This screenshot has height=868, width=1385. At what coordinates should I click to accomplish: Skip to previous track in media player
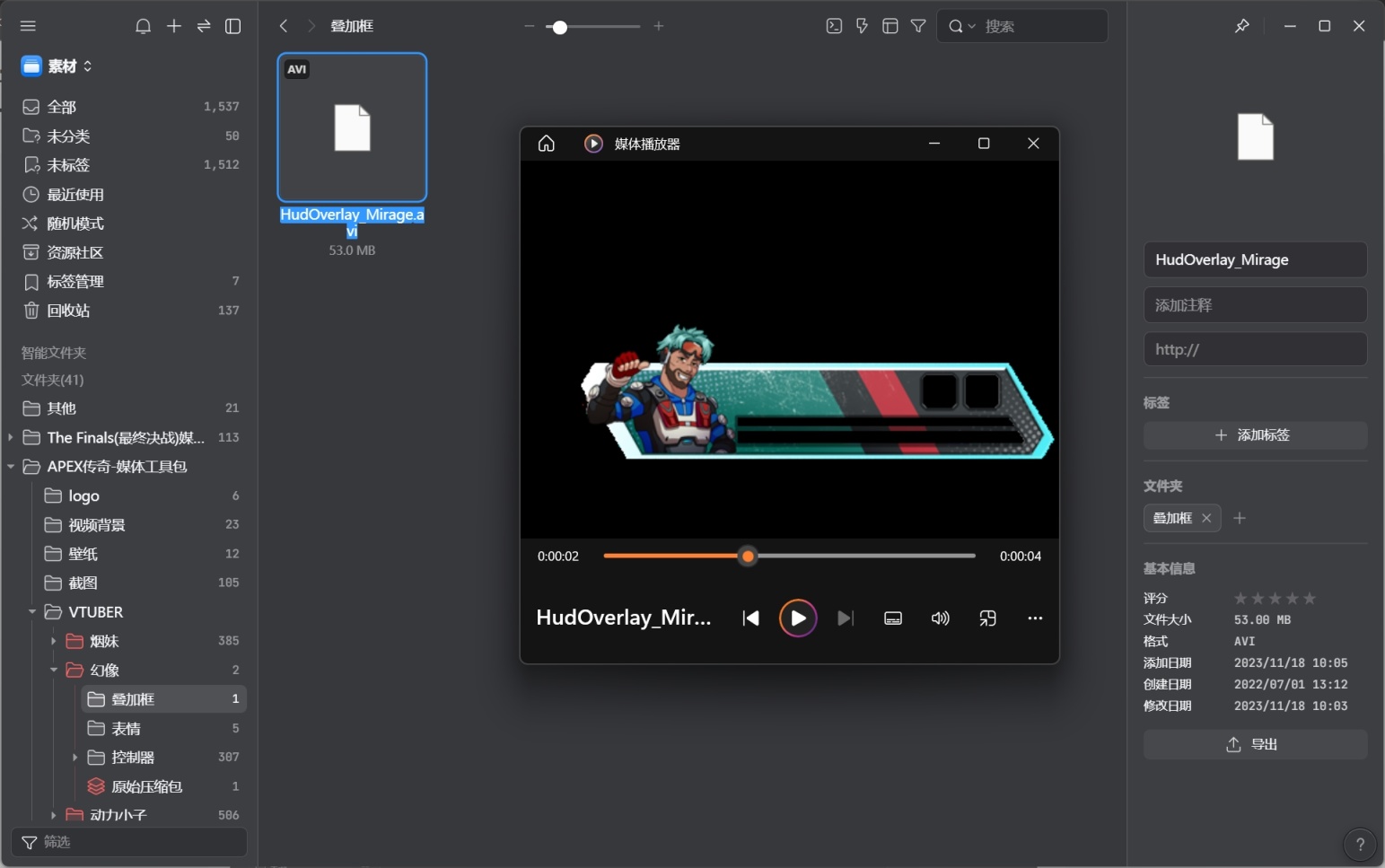(751, 618)
